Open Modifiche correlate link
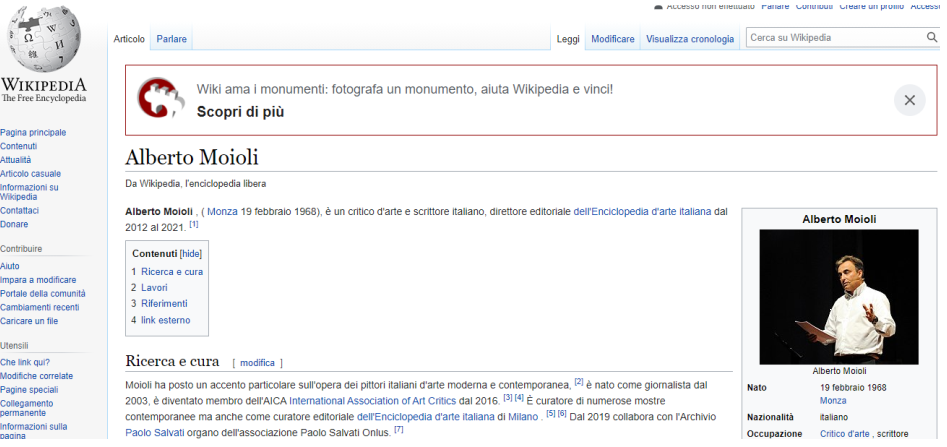Viewport: 947px width, 447px height. [x=36, y=376]
